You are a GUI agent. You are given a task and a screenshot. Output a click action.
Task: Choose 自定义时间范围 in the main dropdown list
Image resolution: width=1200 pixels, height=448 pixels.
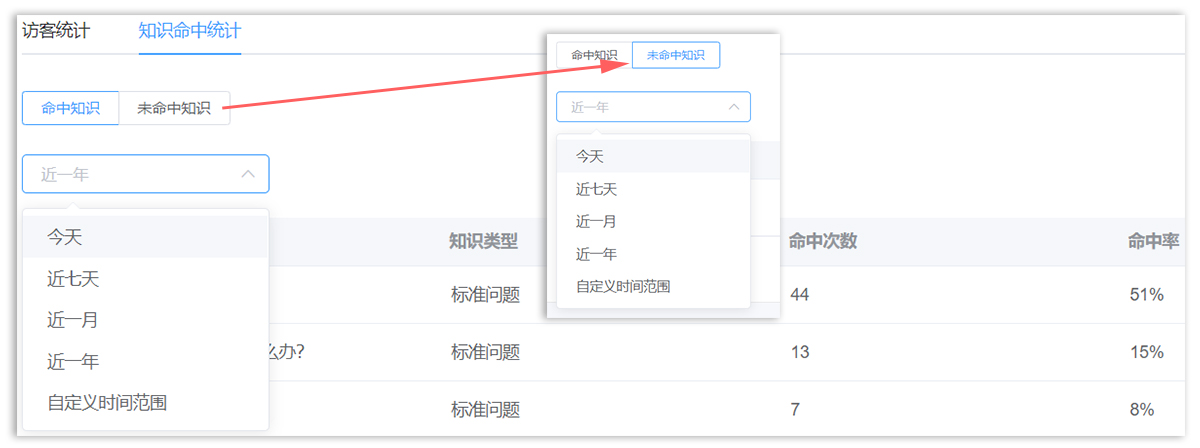coord(146,403)
